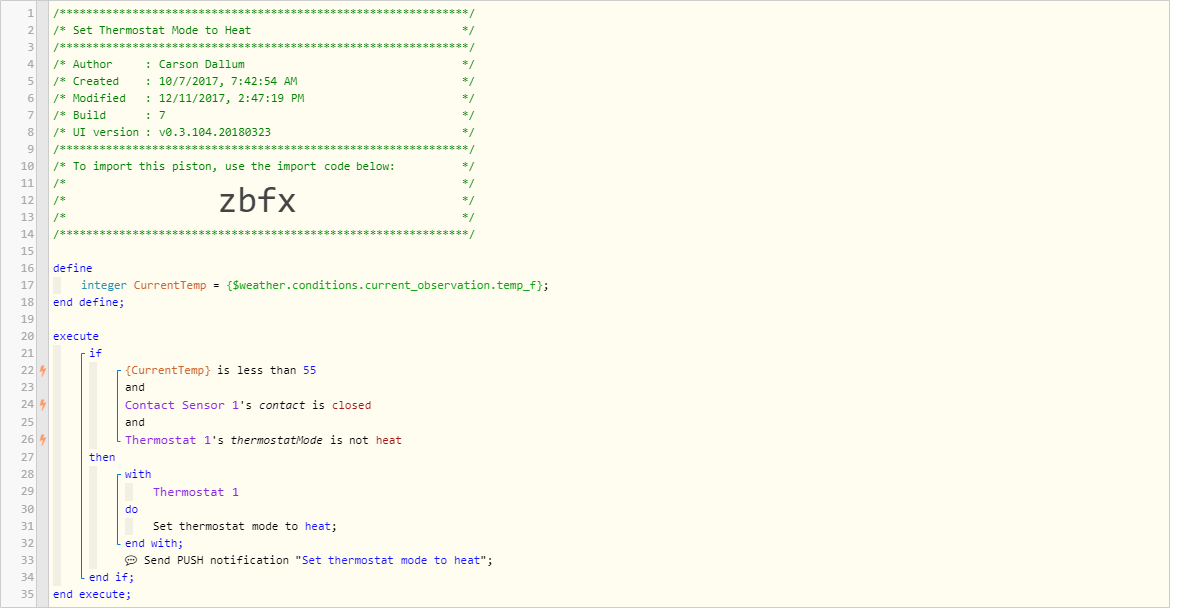Click the 'end define;' statement
The height and width of the screenshot is (616, 1178).
(x=89, y=302)
